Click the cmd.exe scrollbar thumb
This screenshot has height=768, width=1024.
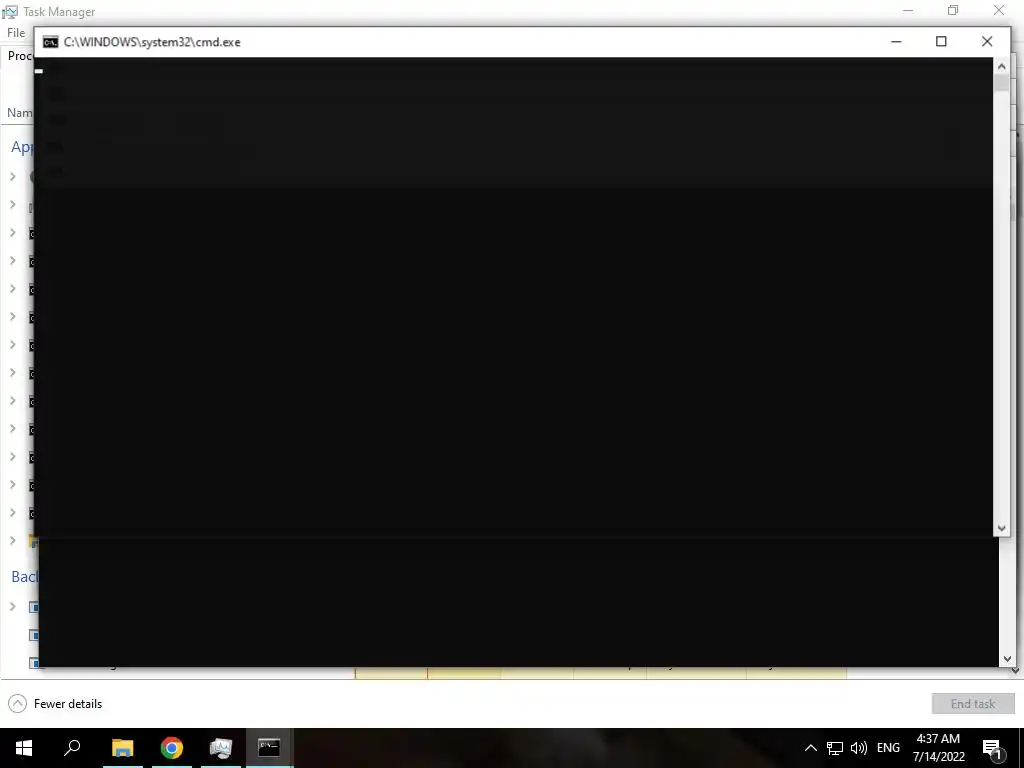(x=1001, y=83)
